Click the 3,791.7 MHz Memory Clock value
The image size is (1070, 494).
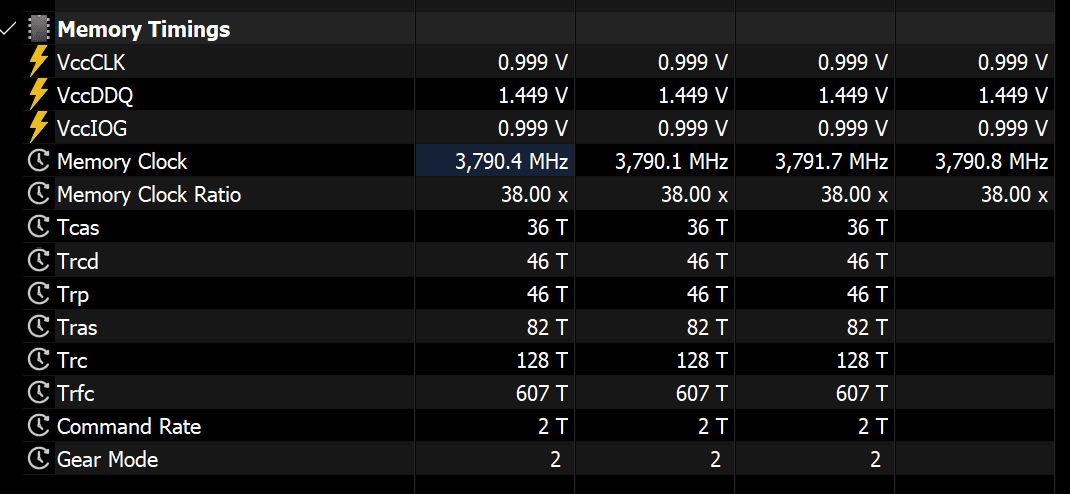(x=832, y=162)
